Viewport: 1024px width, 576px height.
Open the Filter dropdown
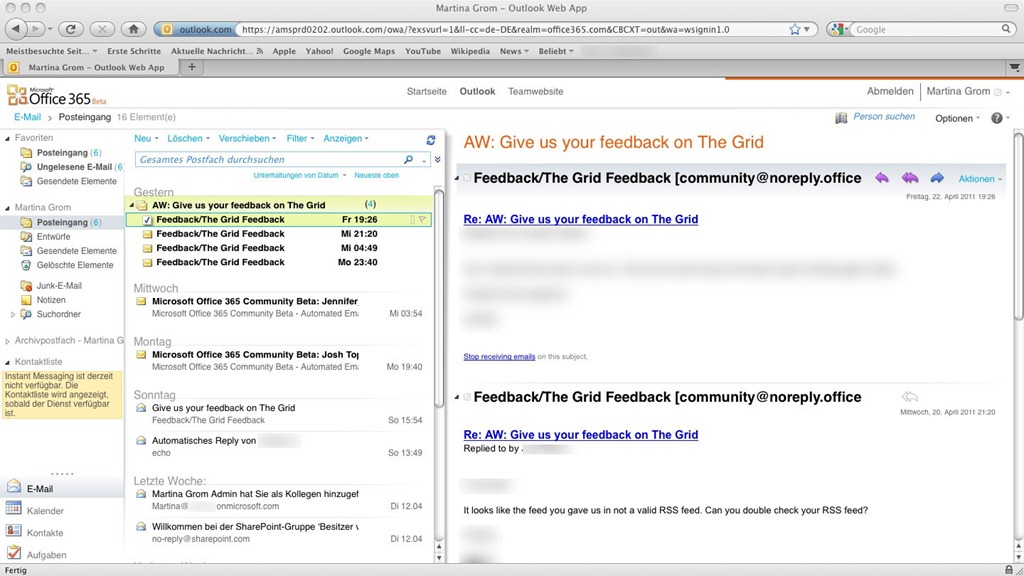[x=300, y=139]
